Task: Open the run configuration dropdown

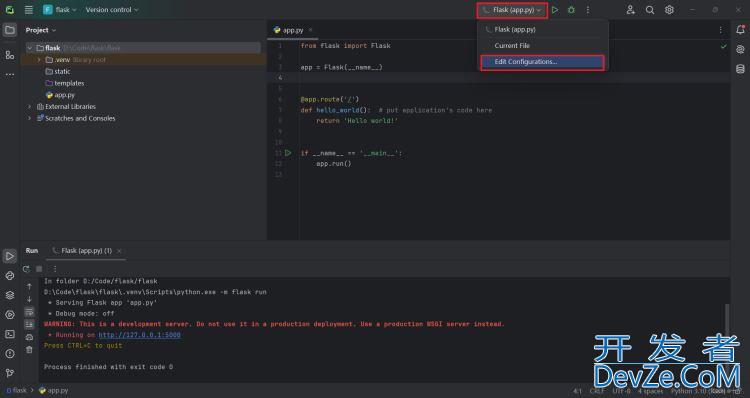Action: [512, 10]
